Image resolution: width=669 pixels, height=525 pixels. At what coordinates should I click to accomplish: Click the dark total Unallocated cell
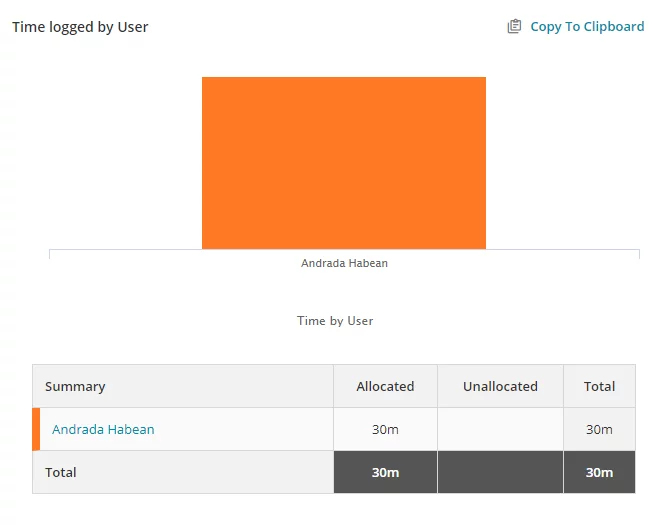500,472
